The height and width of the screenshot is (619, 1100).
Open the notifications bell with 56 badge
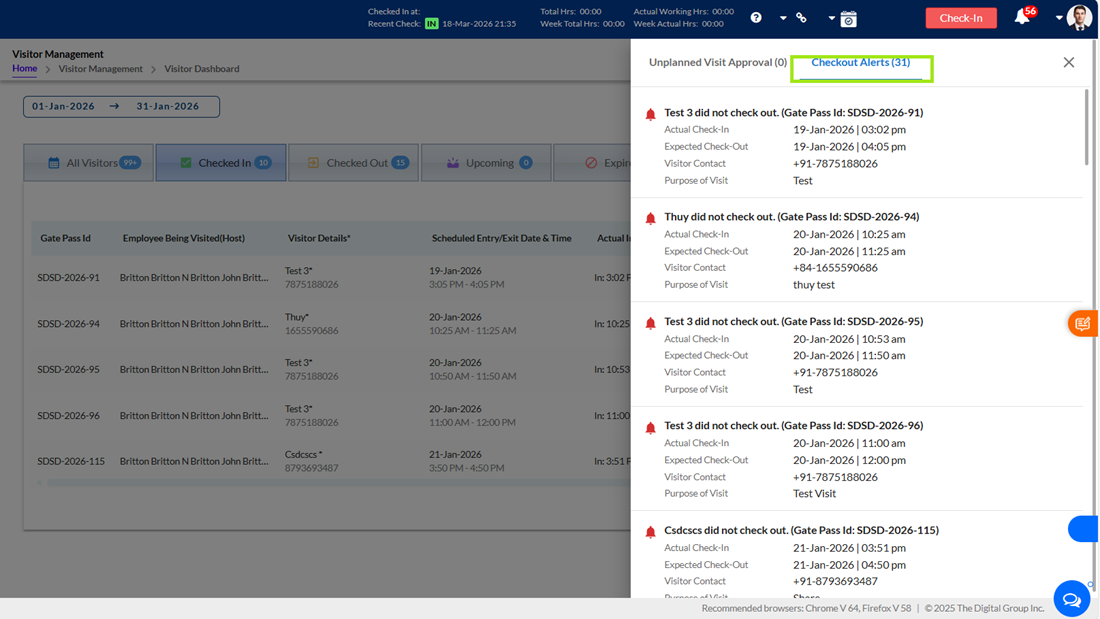click(1022, 18)
